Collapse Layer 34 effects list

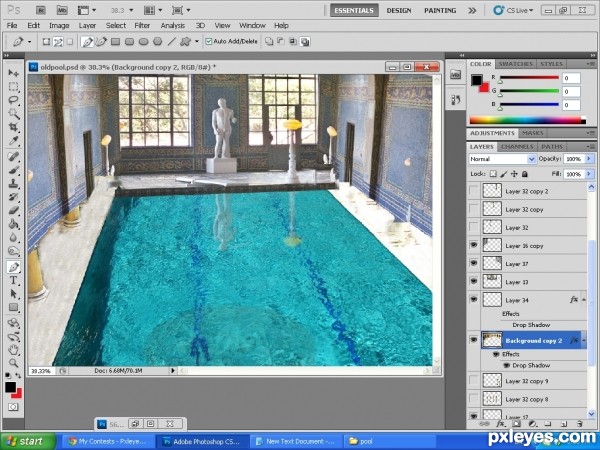click(x=584, y=300)
